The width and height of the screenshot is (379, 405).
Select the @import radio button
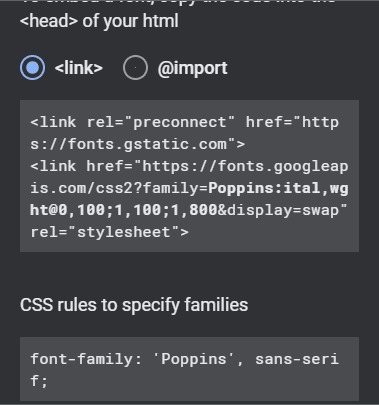pos(135,68)
